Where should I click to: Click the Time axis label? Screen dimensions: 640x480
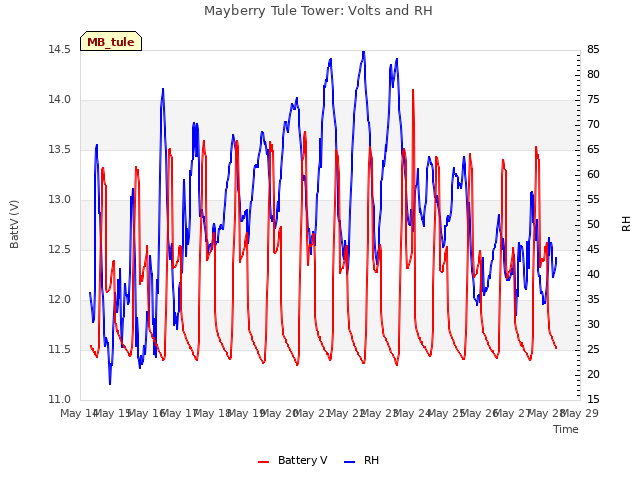[566, 429]
